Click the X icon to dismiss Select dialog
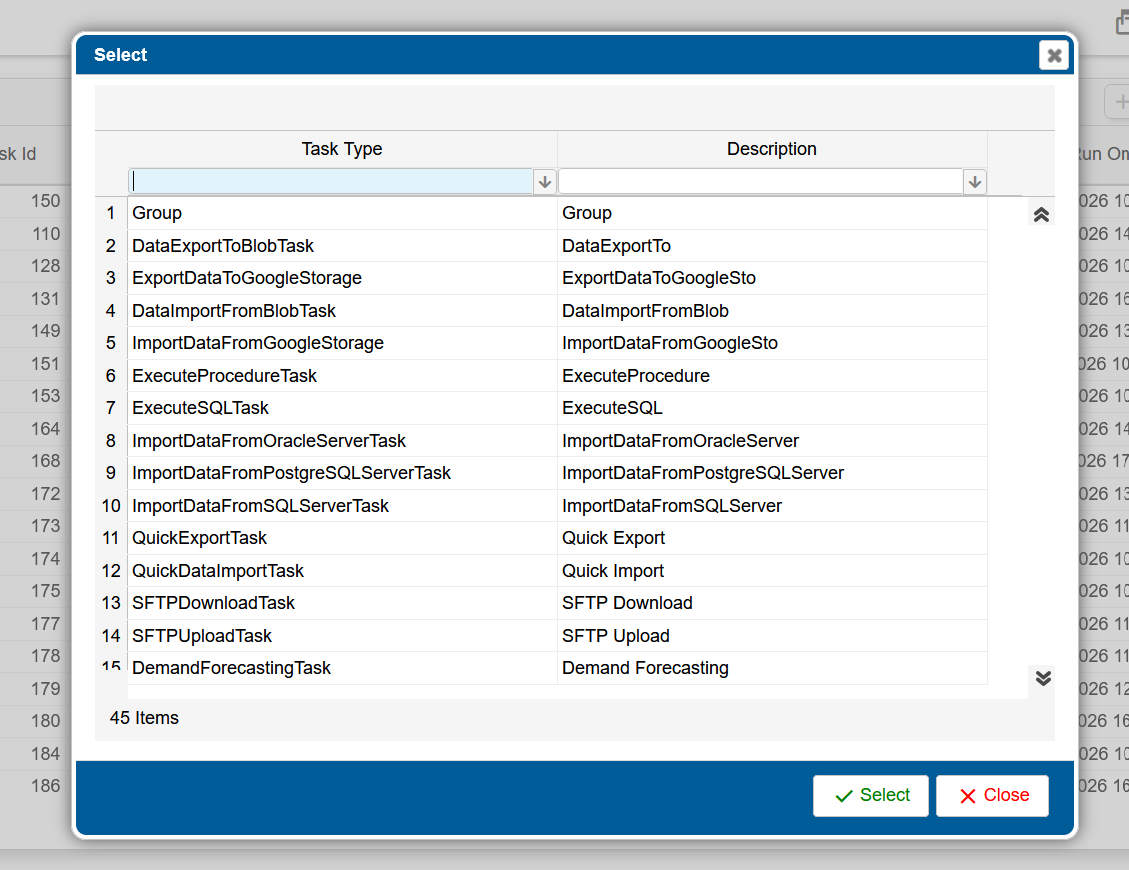Viewport: 1129px width, 870px height. click(x=1053, y=55)
